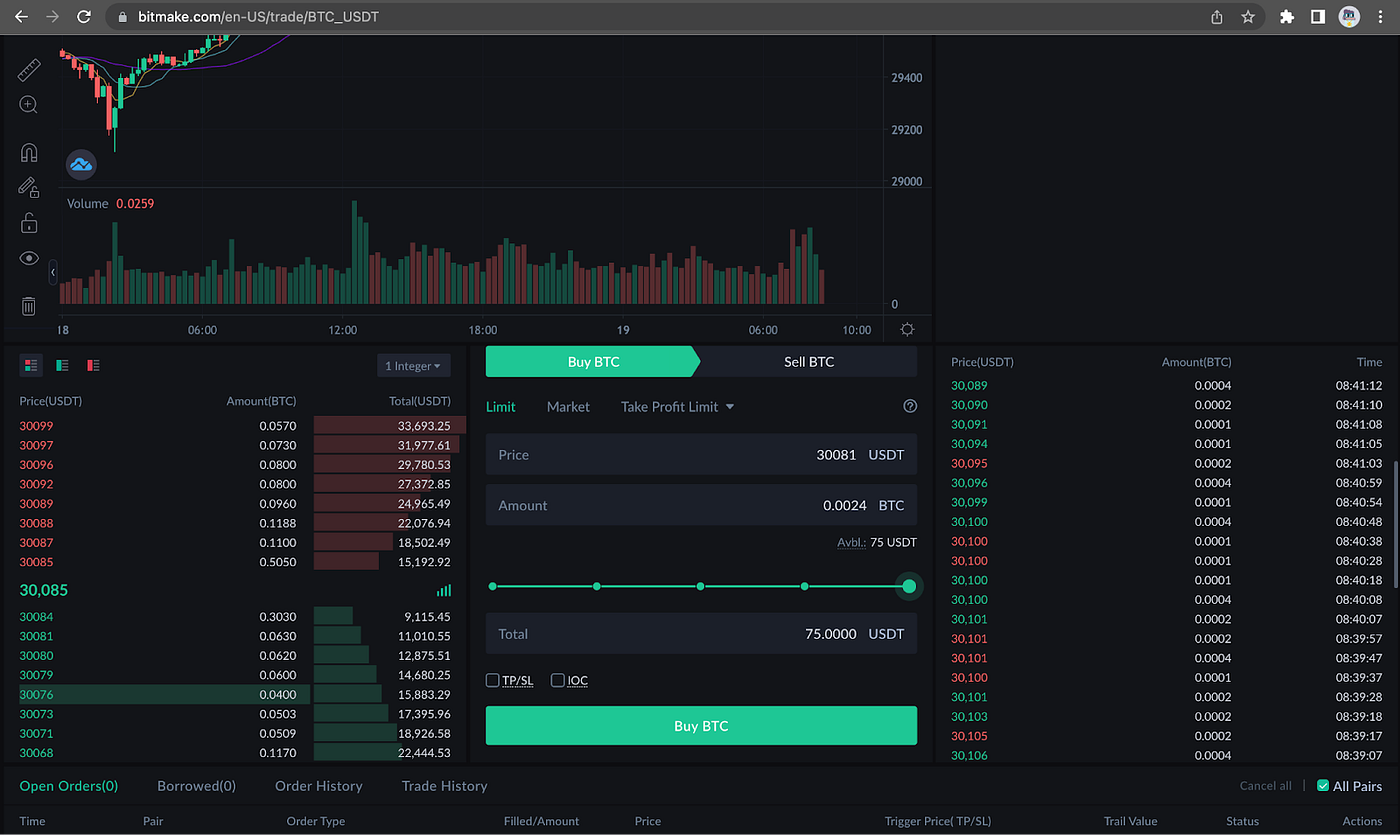Submit order with green Buy BTC button
This screenshot has width=1400, height=835.
(701, 726)
